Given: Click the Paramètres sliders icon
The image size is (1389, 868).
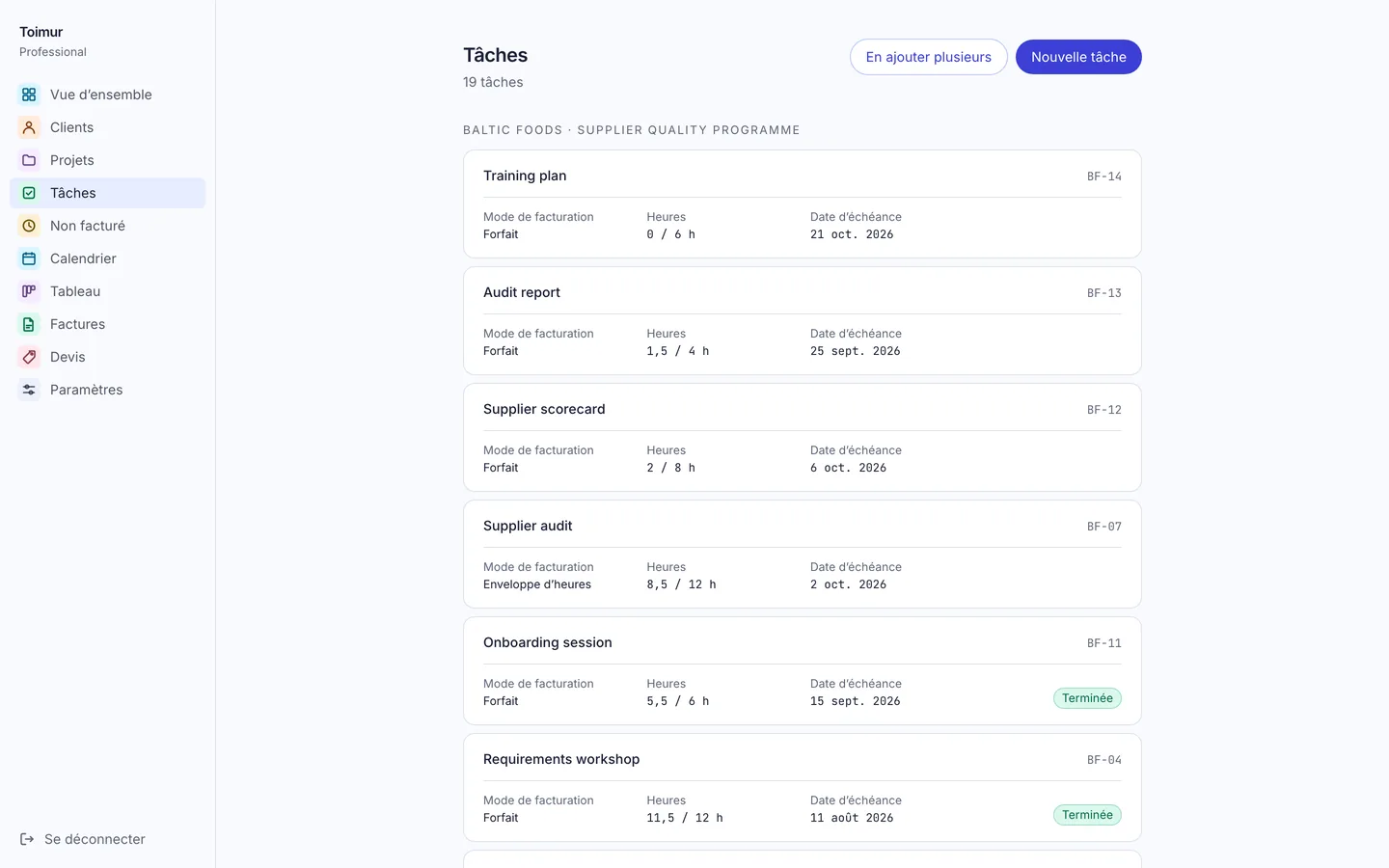Looking at the screenshot, I should [29, 390].
